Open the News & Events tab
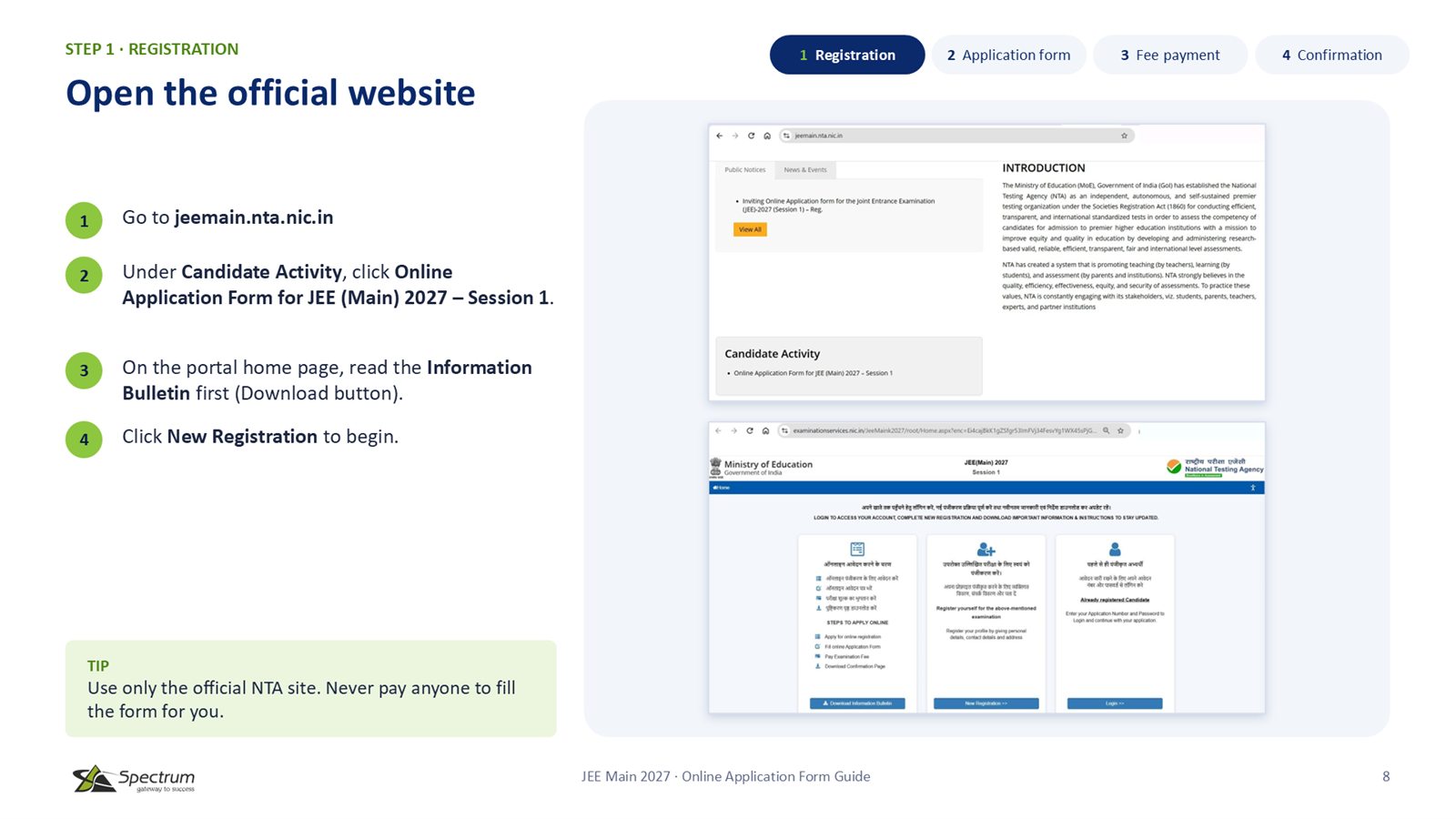1456x819 pixels. [x=805, y=170]
